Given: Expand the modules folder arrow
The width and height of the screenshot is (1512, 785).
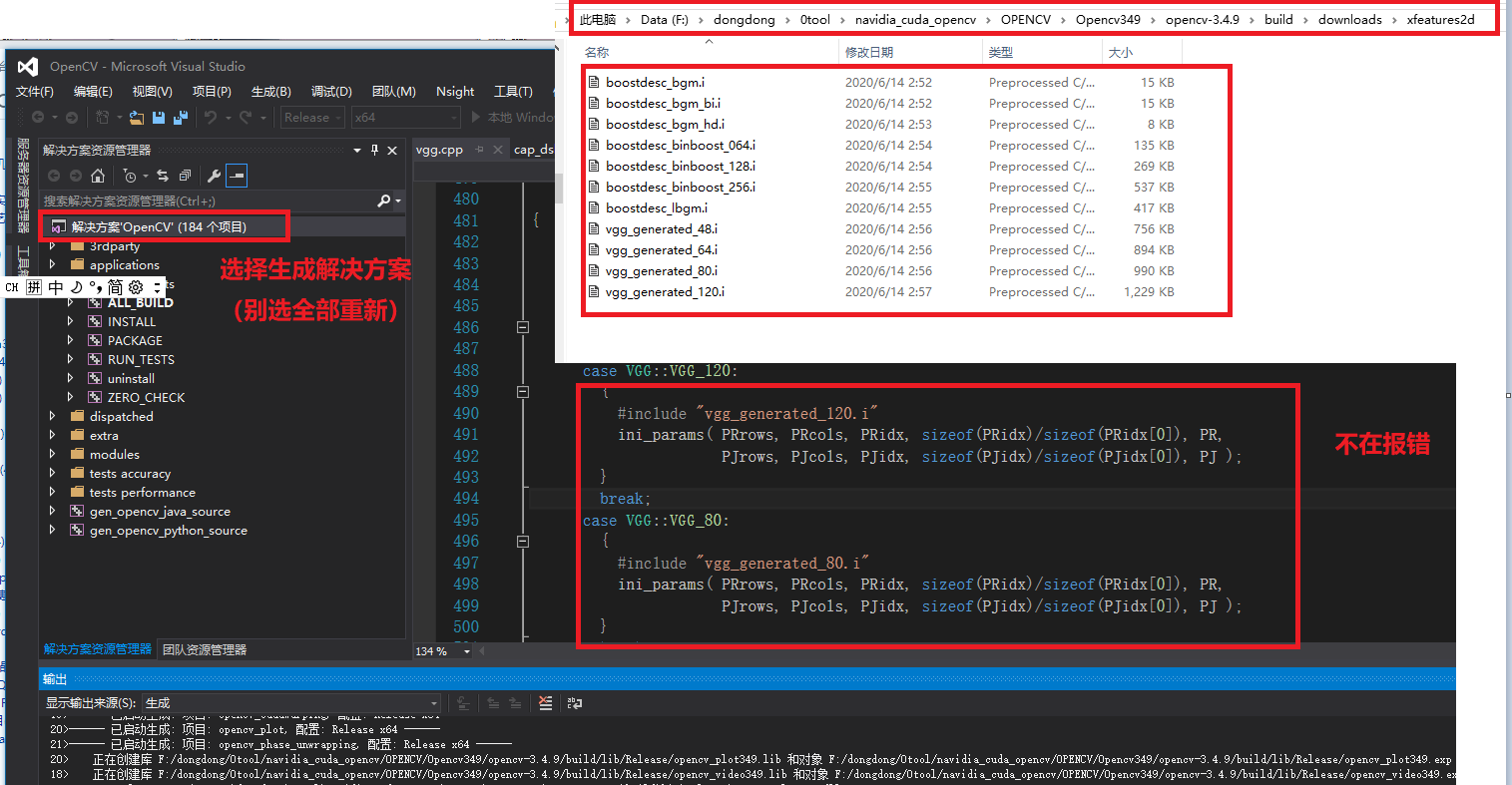Looking at the screenshot, I should tap(53, 454).
